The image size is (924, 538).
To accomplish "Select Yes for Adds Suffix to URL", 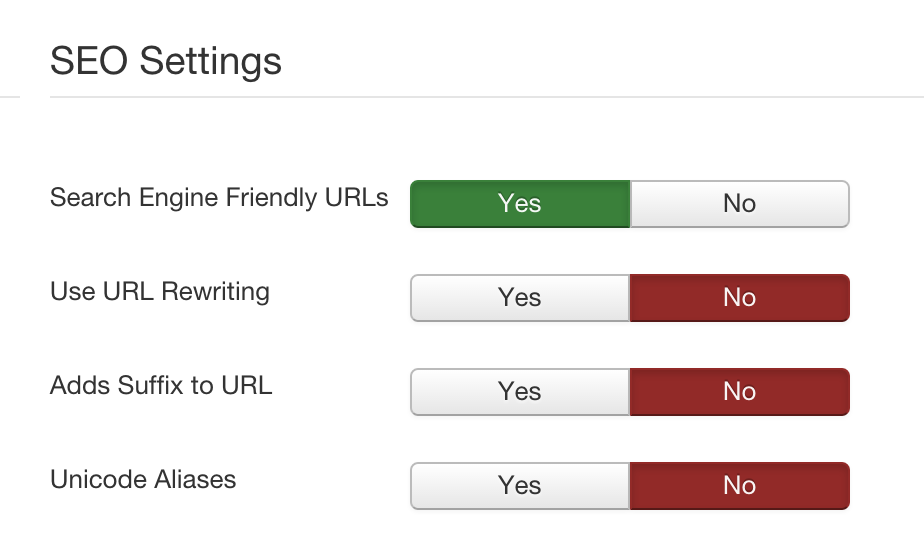I will tap(520, 392).
